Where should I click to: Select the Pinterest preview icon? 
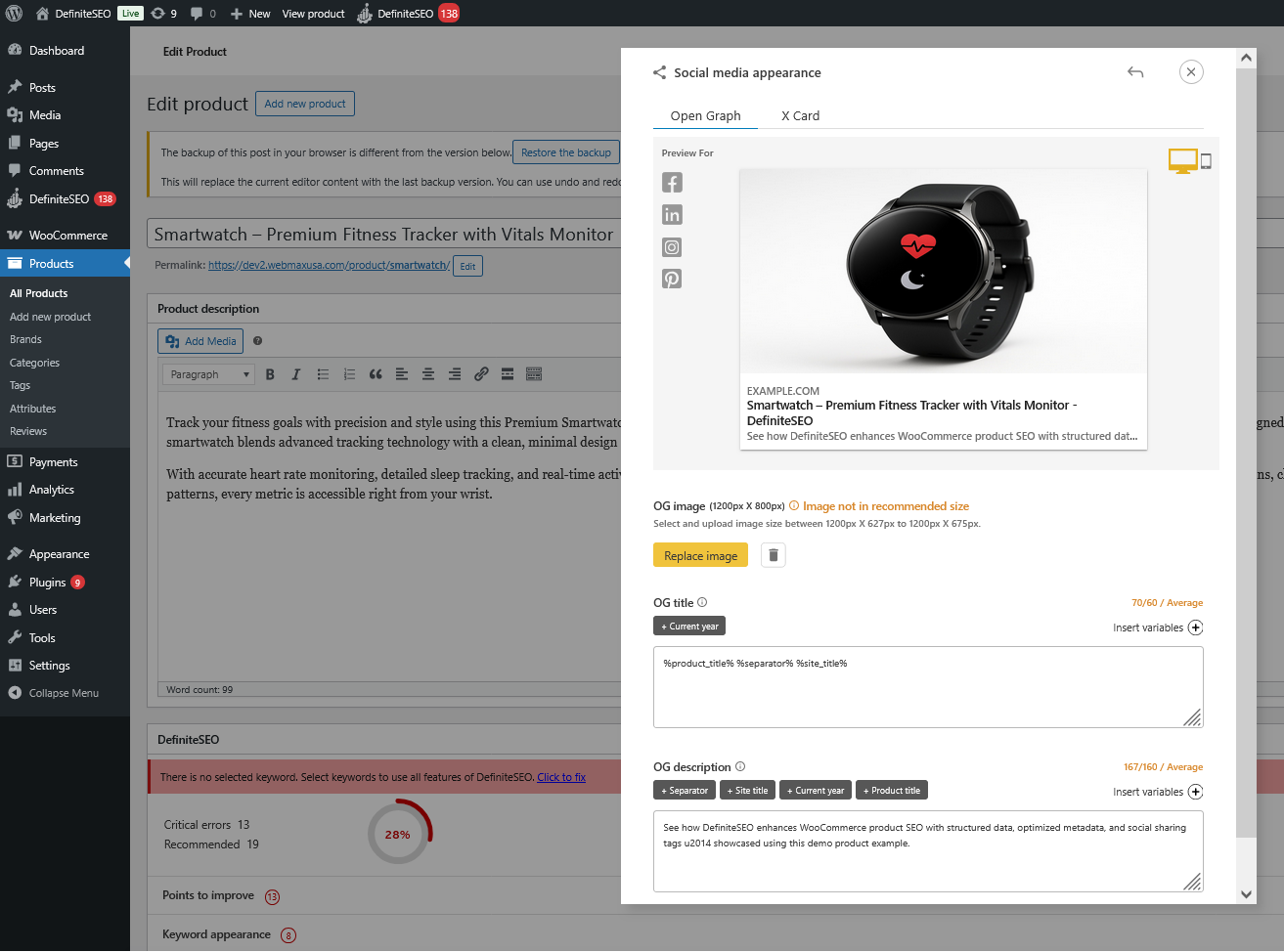coord(672,278)
